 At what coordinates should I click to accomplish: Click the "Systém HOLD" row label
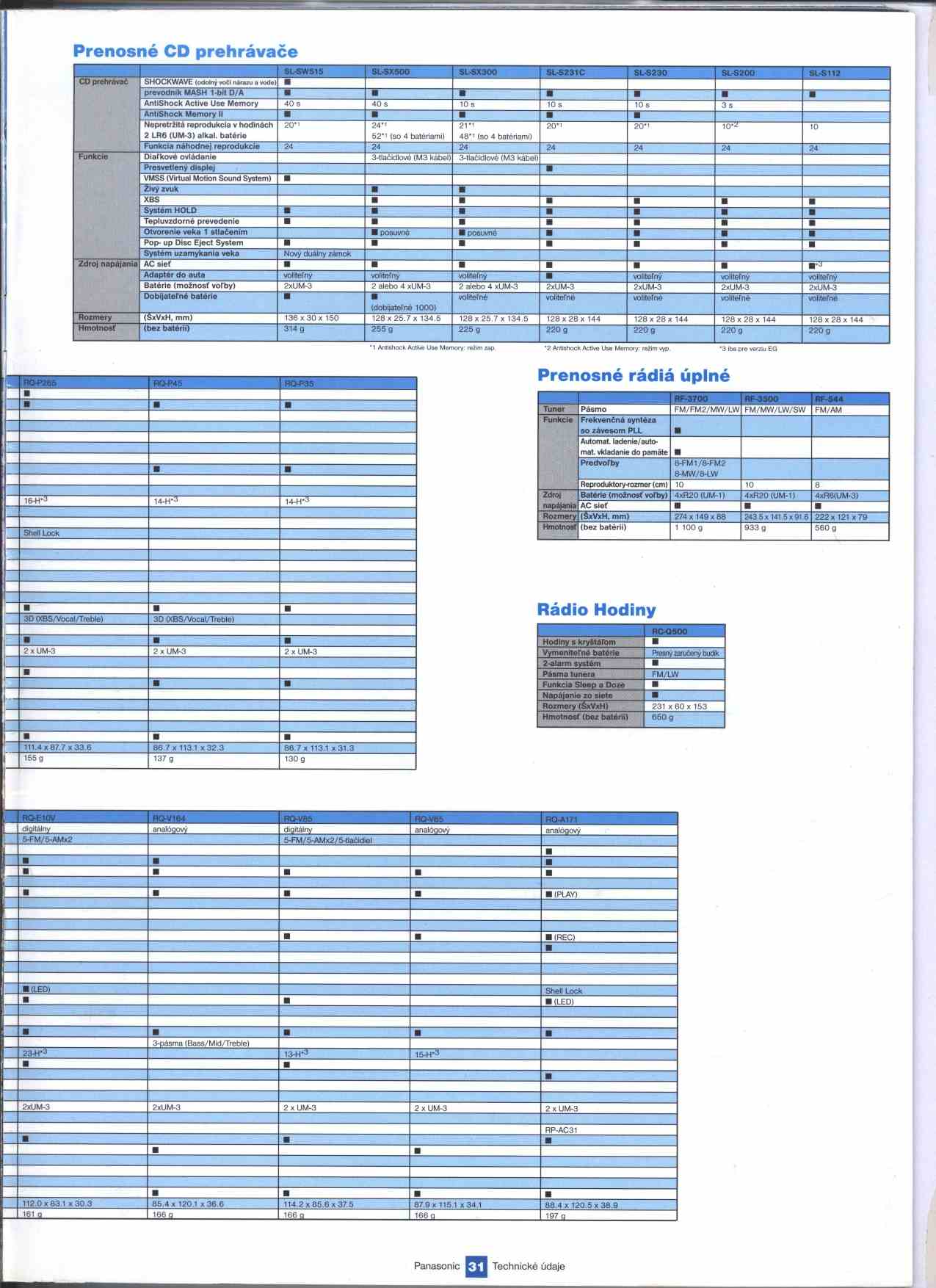[x=170, y=210]
